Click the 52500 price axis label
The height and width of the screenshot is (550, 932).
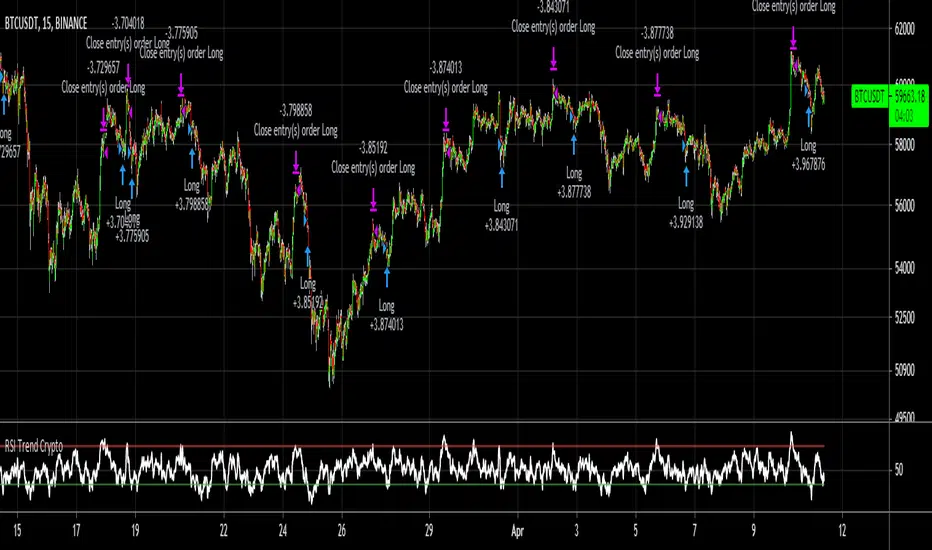904,318
